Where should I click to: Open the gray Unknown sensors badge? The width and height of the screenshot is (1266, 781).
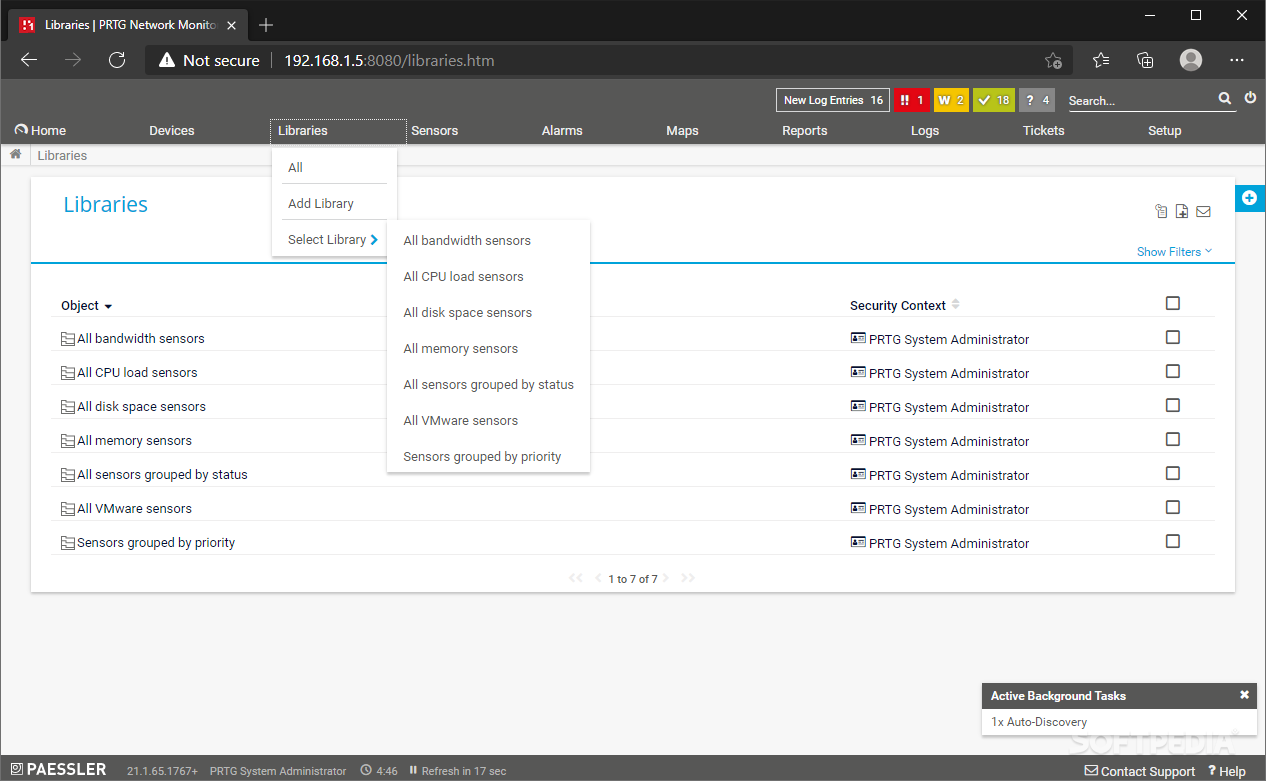tap(1037, 100)
